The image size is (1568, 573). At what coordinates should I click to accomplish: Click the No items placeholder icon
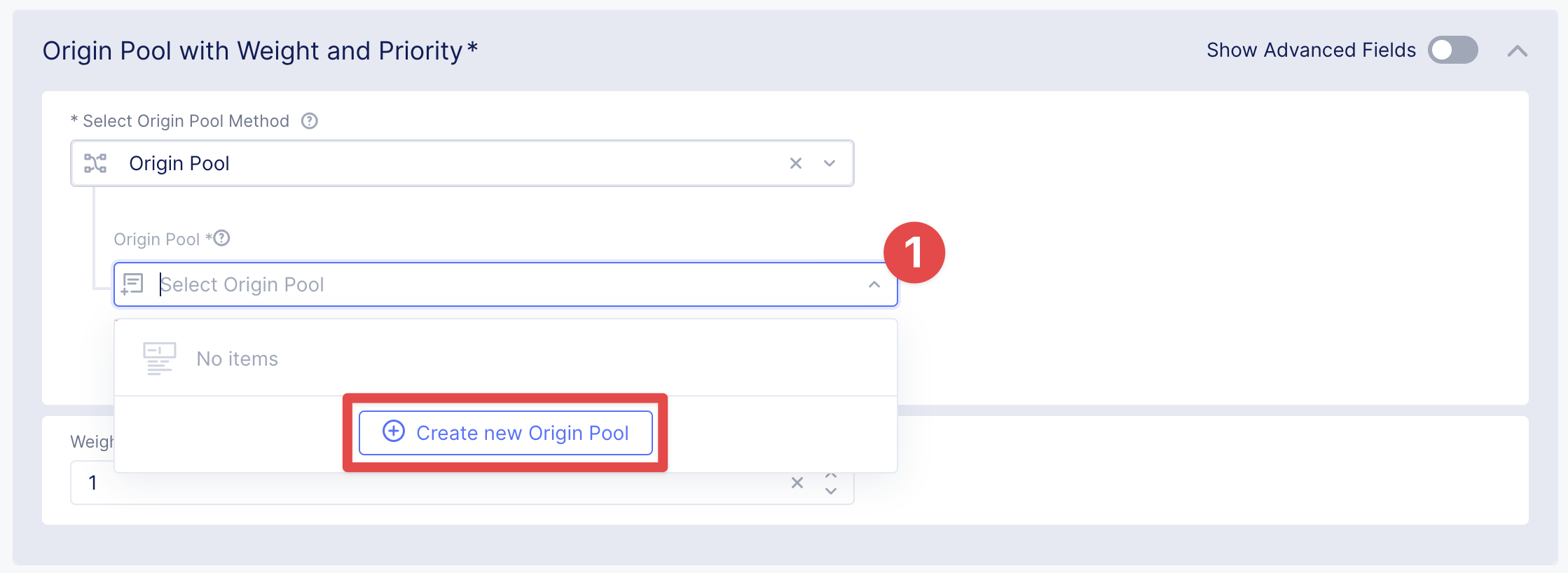click(x=159, y=359)
